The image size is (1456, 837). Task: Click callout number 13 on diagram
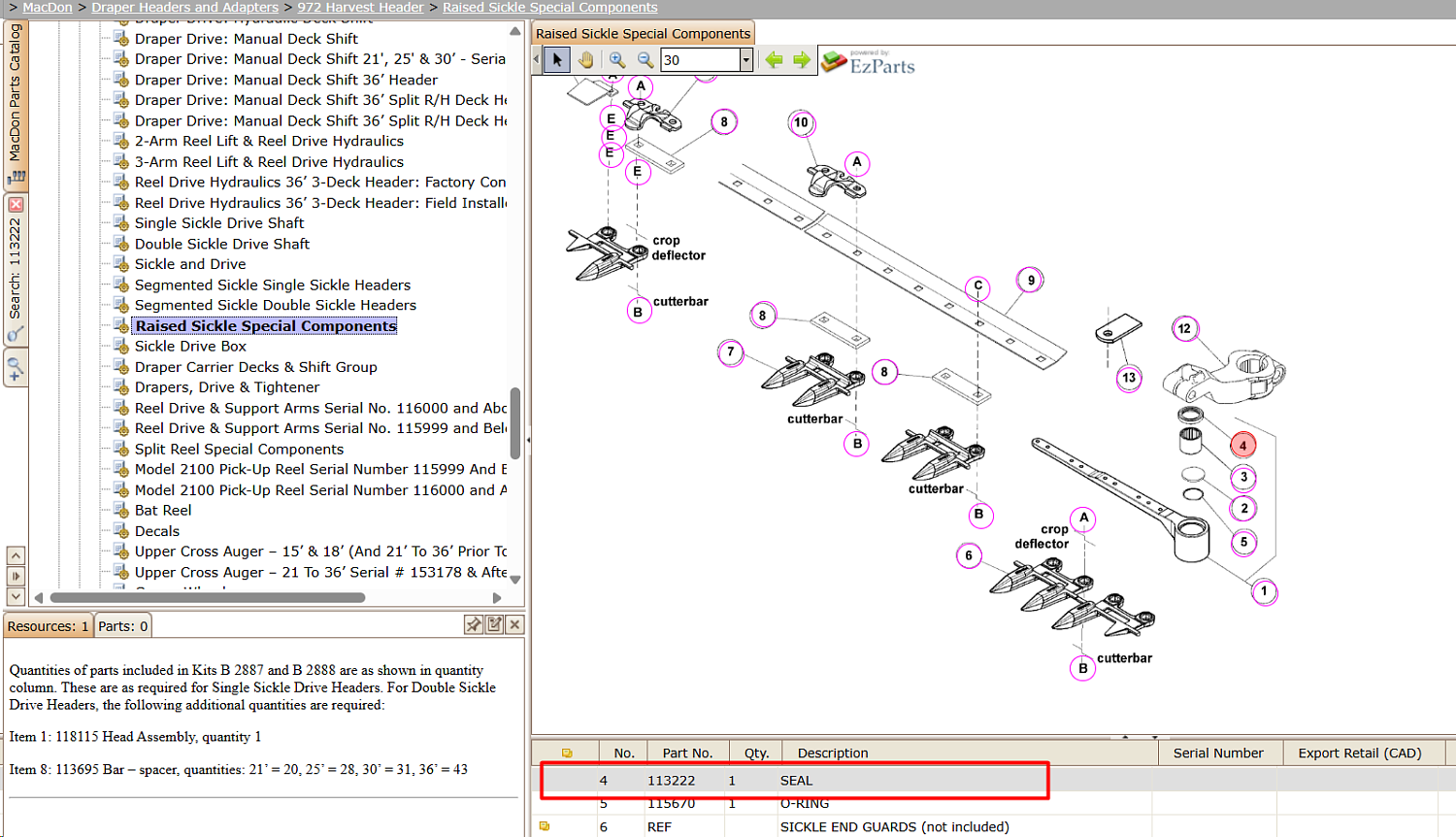(x=1129, y=379)
